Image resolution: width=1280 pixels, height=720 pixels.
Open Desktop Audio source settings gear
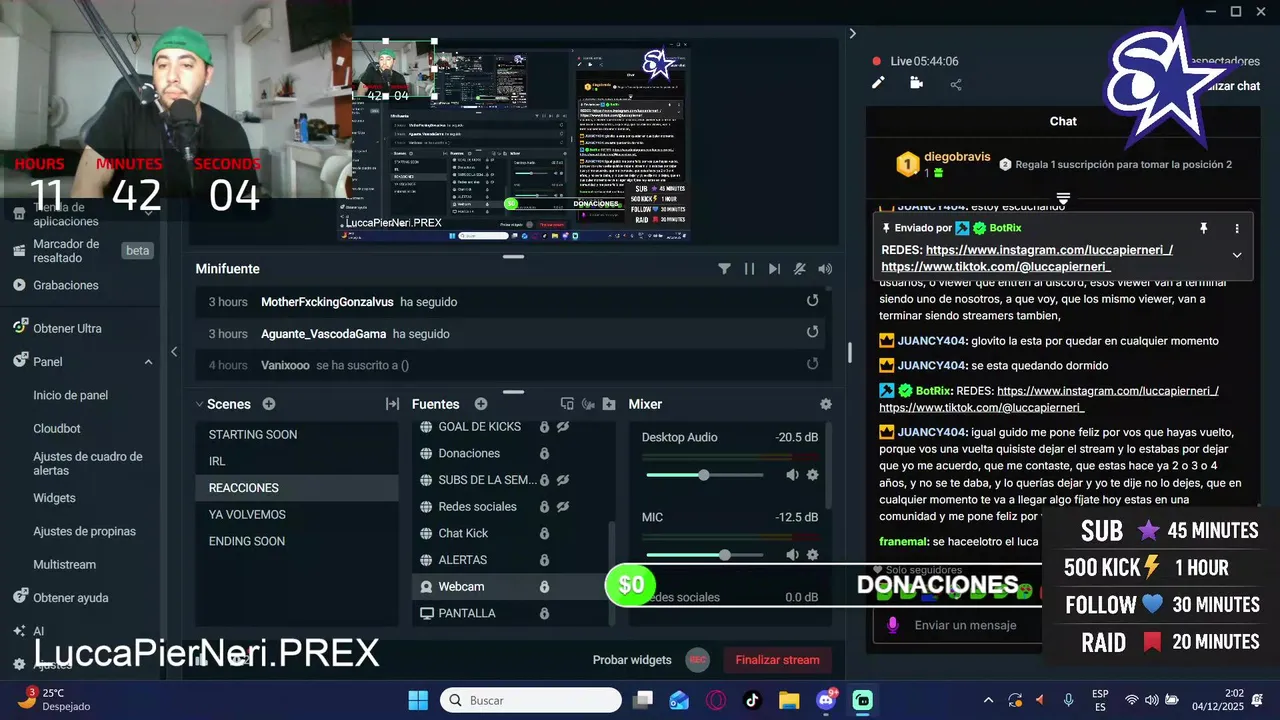pos(812,475)
